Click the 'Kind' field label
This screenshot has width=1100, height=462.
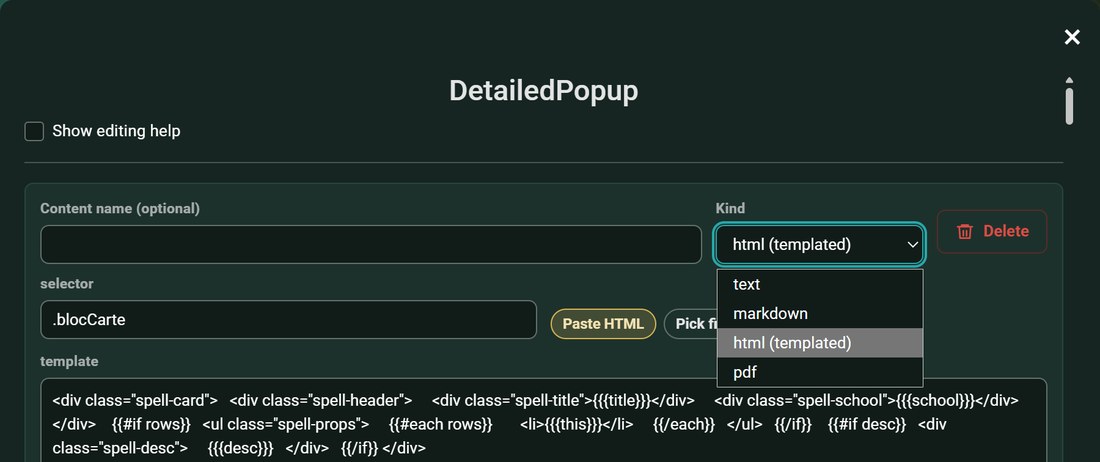click(730, 208)
